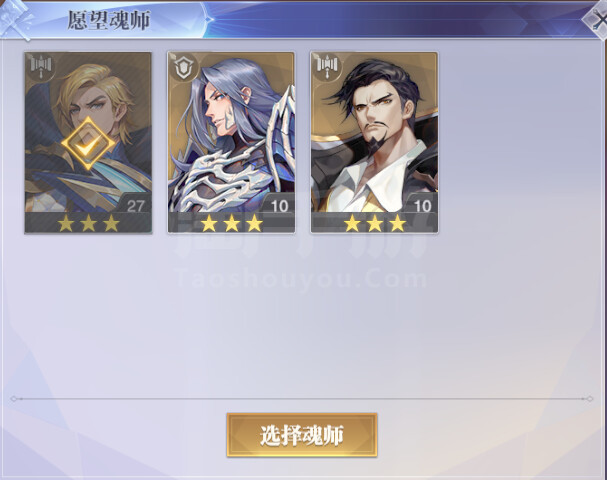Close the 愿望魂师 dialog
The width and height of the screenshot is (607, 480).
pos(597,20)
